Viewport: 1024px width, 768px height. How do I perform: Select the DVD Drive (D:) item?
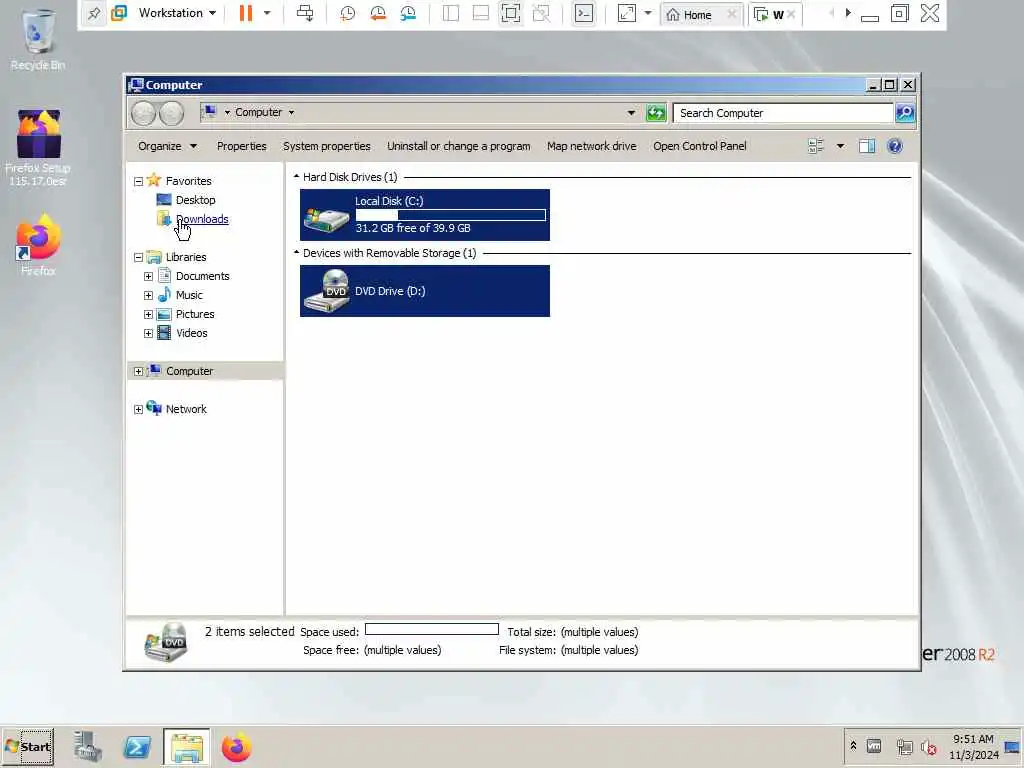click(424, 291)
